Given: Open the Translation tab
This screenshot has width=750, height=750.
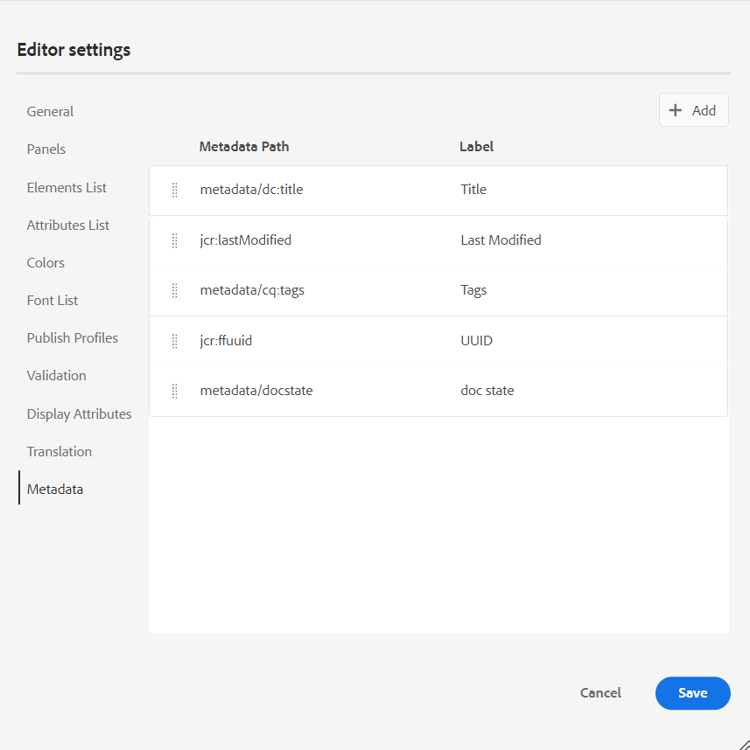Looking at the screenshot, I should point(59,451).
